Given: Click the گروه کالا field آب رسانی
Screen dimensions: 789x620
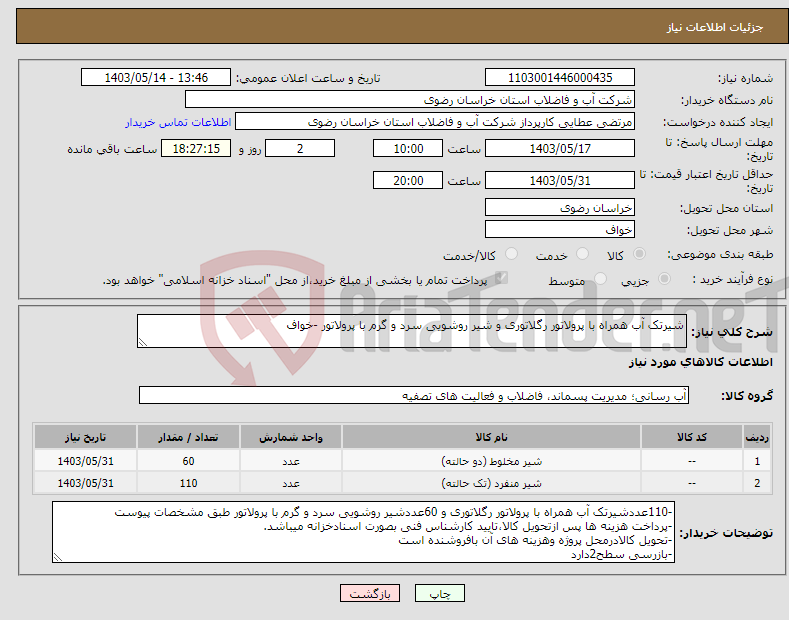Looking at the screenshot, I should click(x=414, y=396).
